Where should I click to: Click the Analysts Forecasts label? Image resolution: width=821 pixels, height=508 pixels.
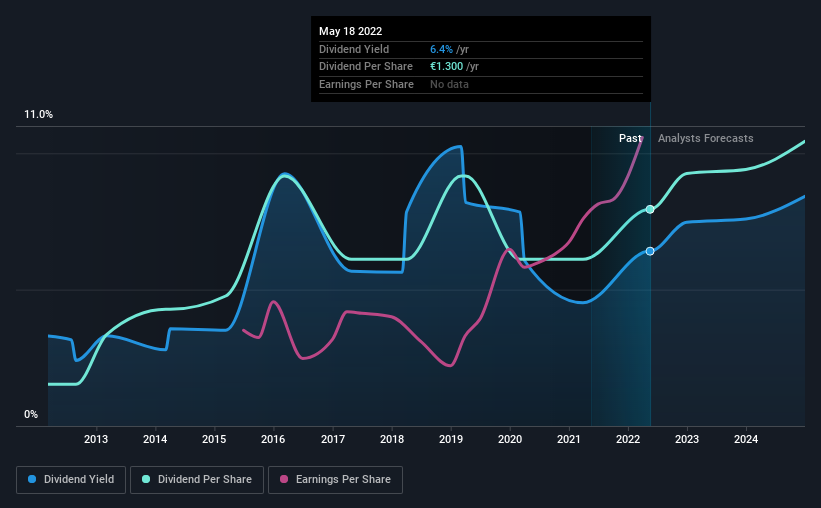[x=705, y=138]
